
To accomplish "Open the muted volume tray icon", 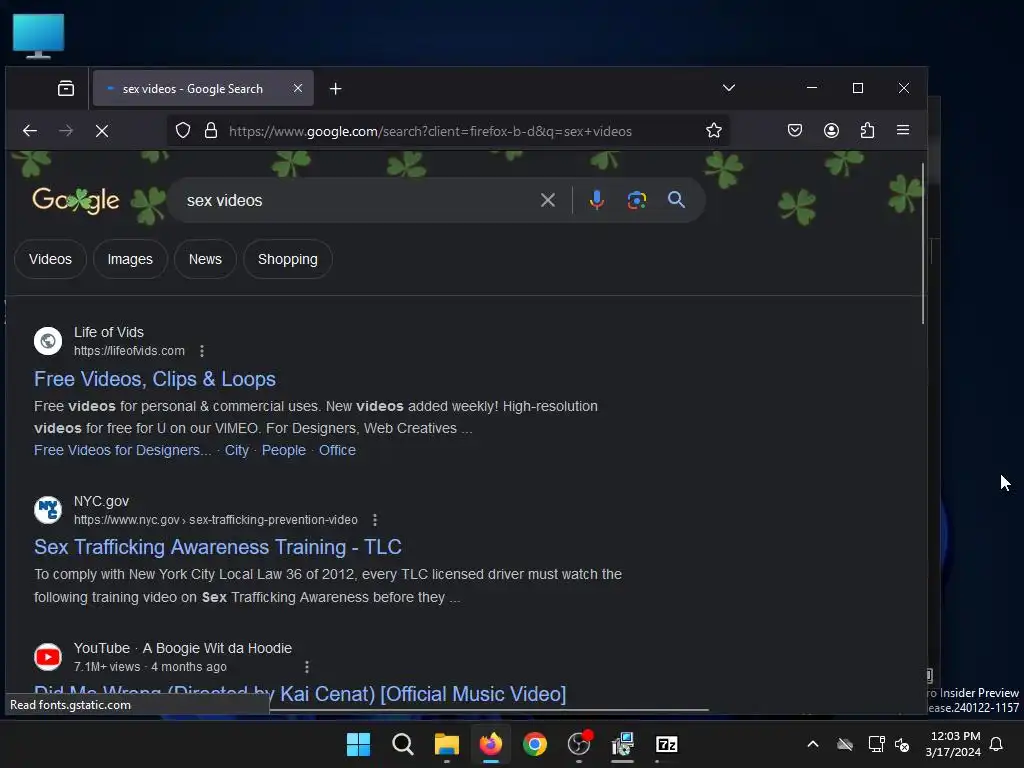I will click(x=902, y=744).
